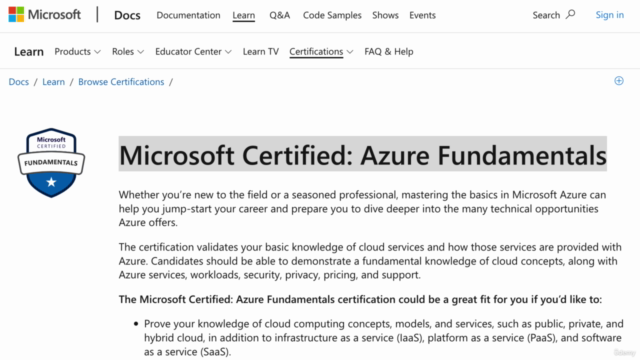640x360 pixels.
Task: Click the bullet "Prove your knowledge of cloud computing"
Action: coord(383,338)
